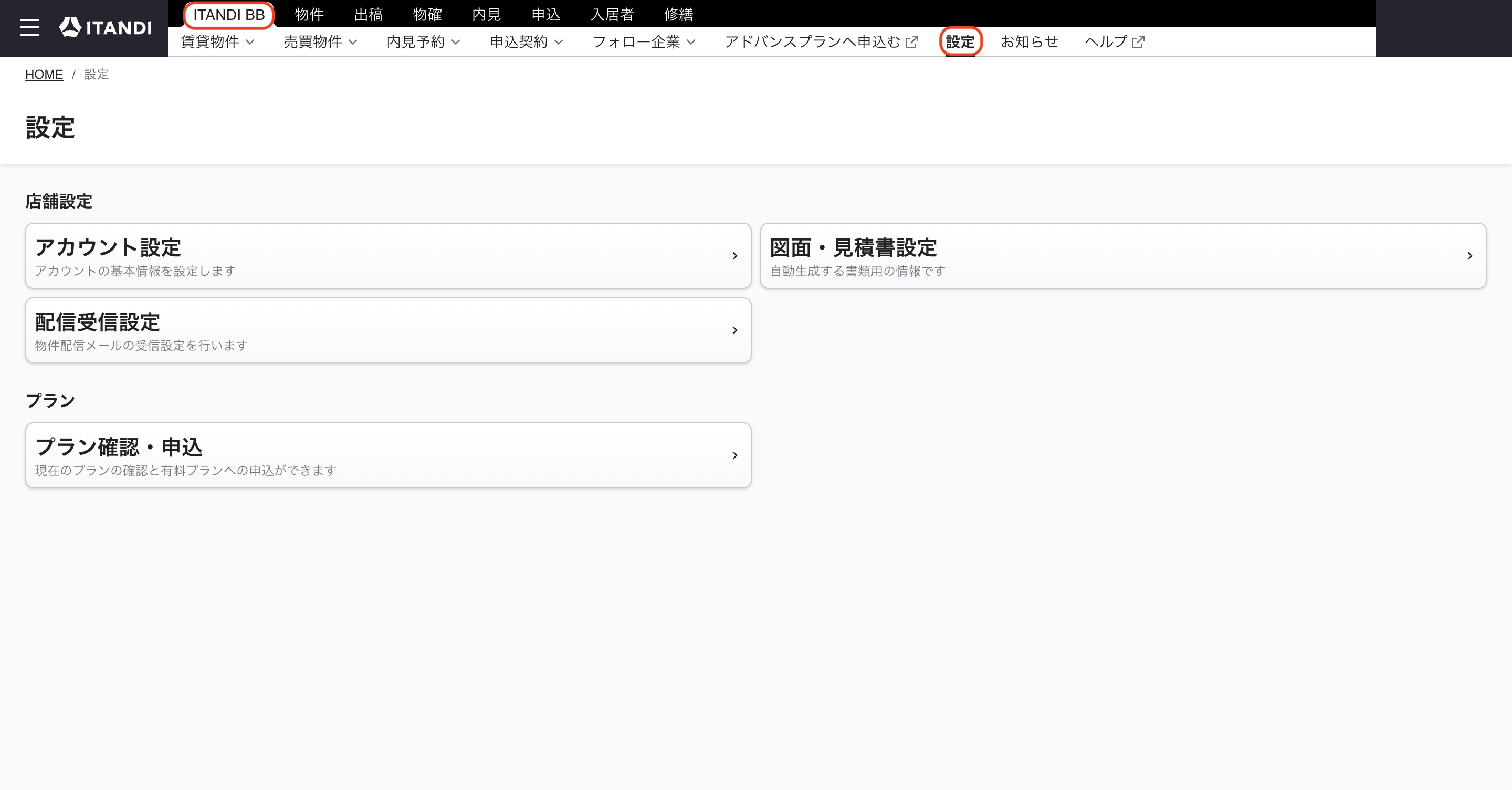Screen dimensions: 1512x790
Task: Go to HOME breadcrumb link
Action: click(44, 75)
